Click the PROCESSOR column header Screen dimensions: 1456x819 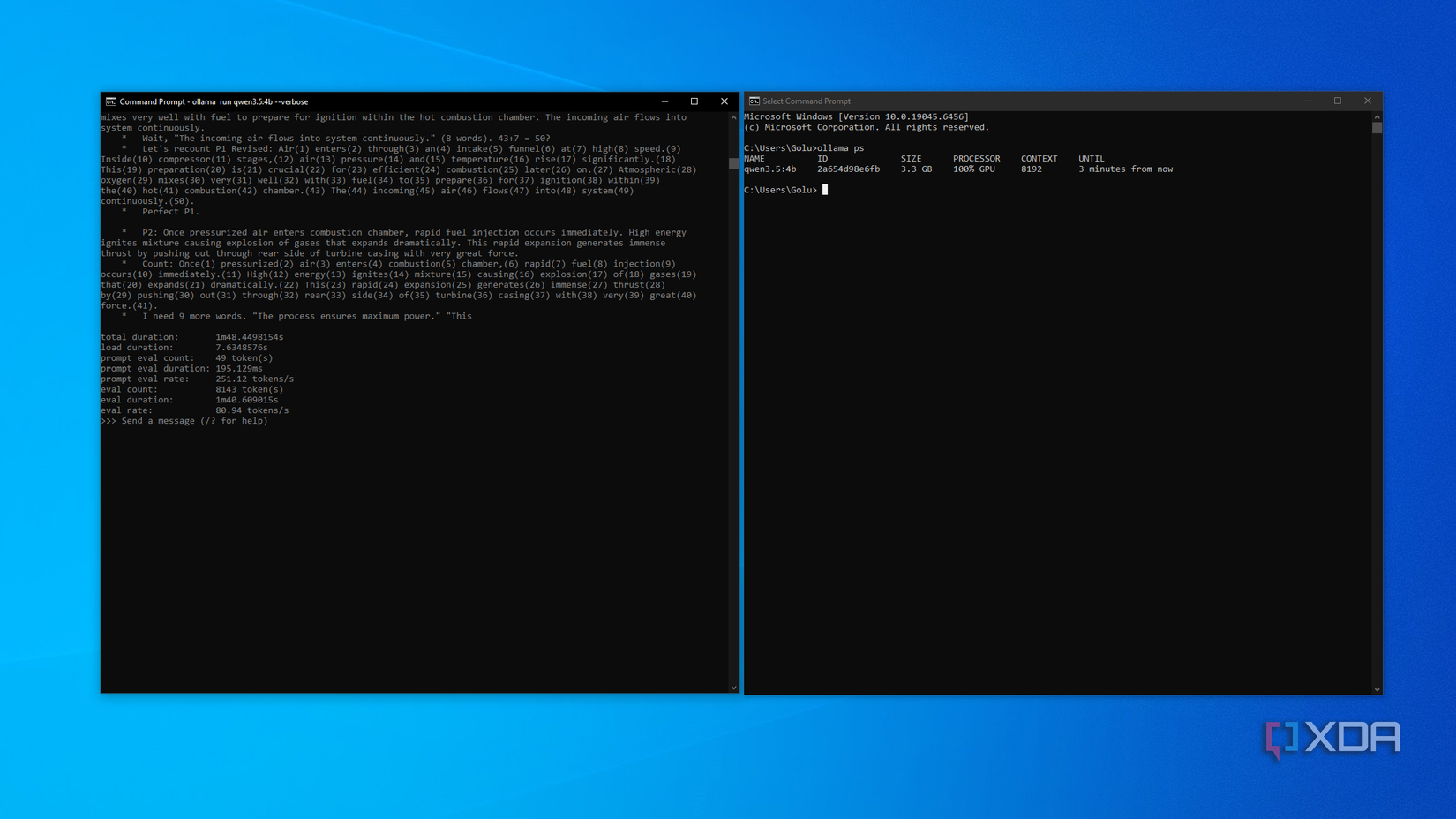pyautogui.click(x=977, y=159)
